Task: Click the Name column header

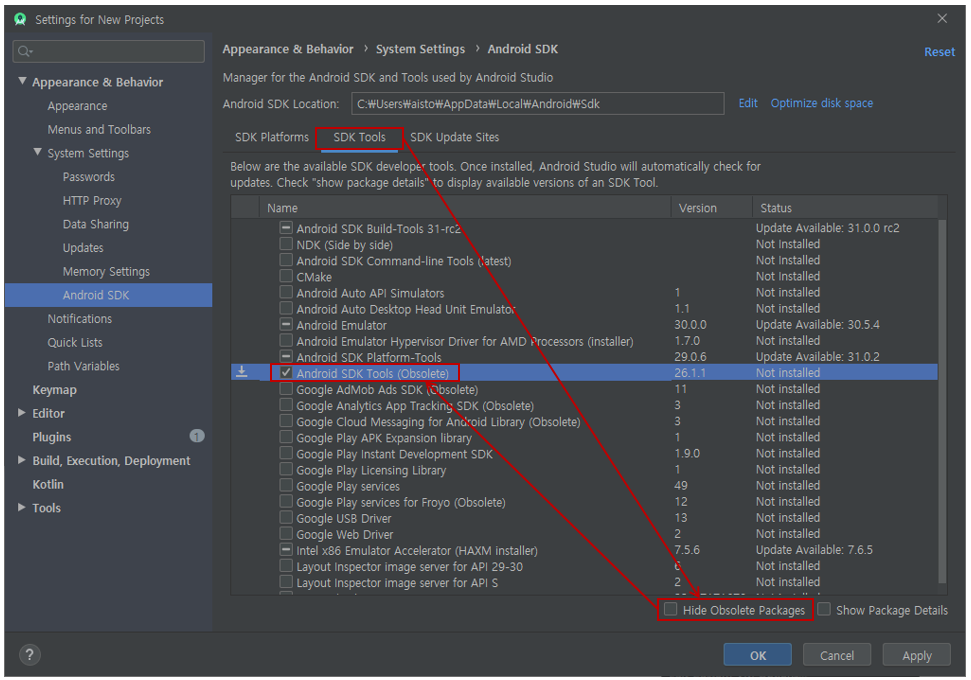Action: click(465, 207)
